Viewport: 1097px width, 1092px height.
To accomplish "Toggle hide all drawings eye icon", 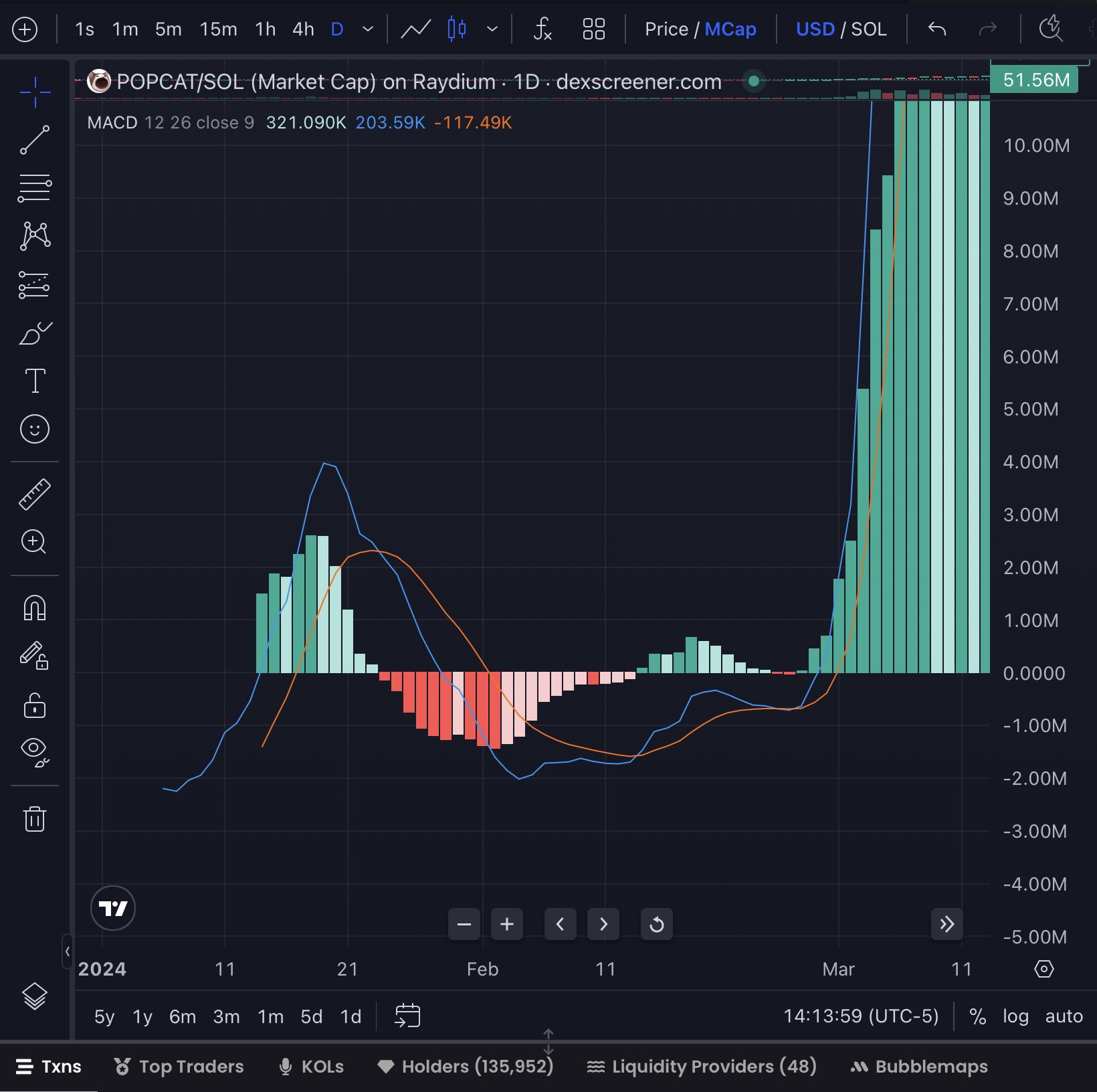I will pyautogui.click(x=35, y=751).
